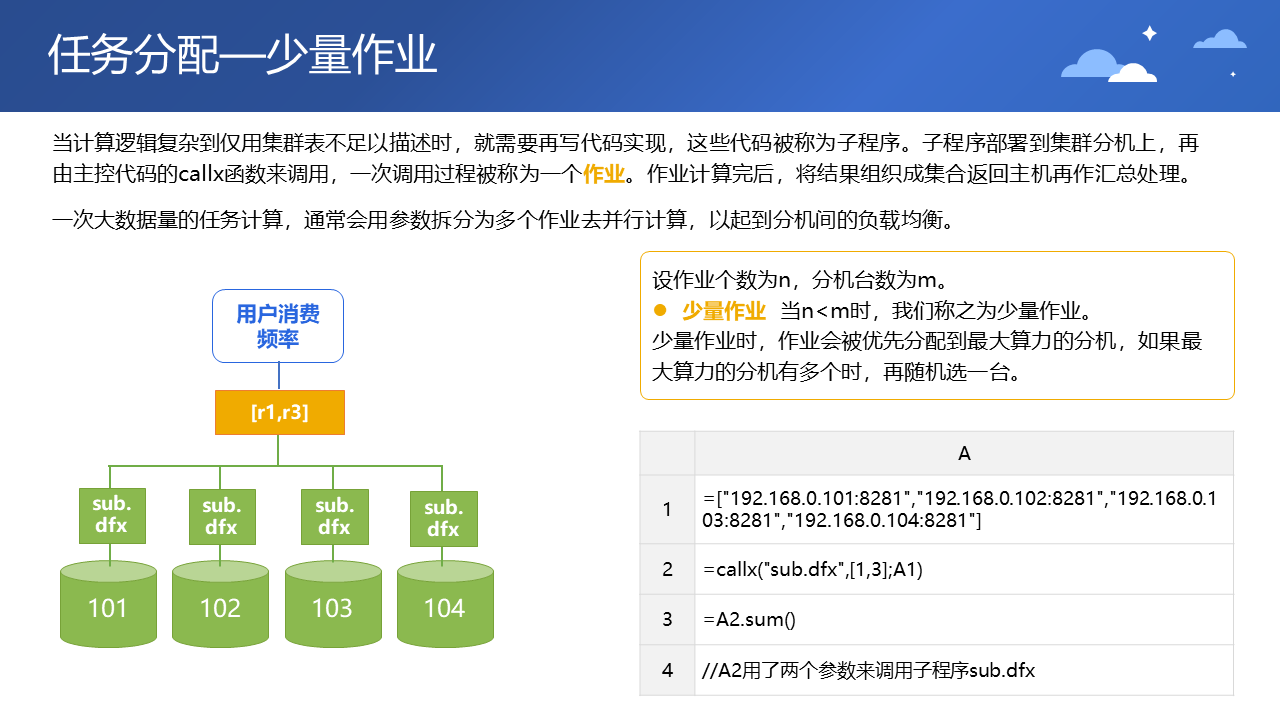Click the paragraph starting with "当计算逻辑复杂到"
The image size is (1280, 720).
[x=624, y=158]
